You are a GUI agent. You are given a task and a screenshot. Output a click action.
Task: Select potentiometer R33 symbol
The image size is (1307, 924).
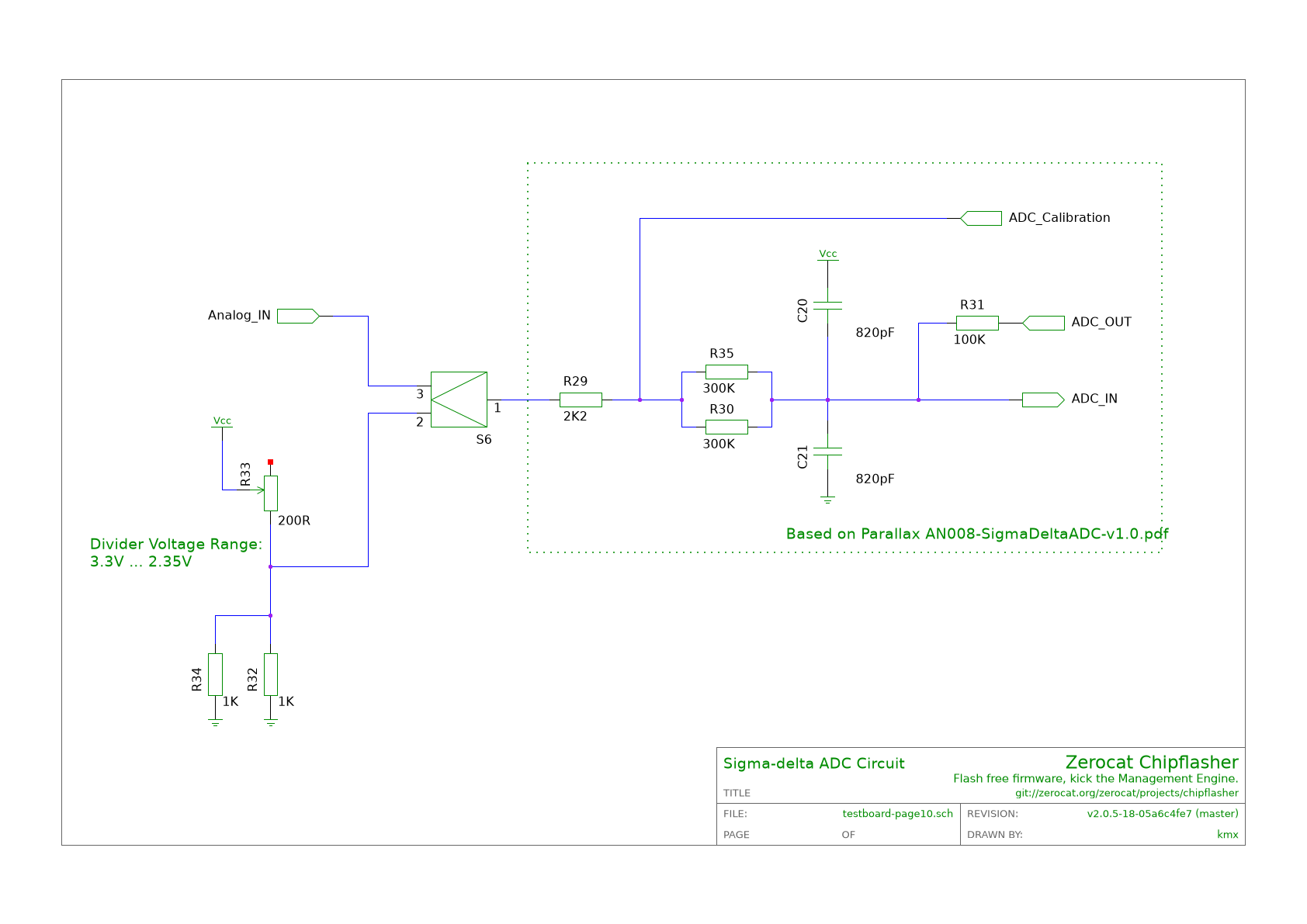coord(270,493)
